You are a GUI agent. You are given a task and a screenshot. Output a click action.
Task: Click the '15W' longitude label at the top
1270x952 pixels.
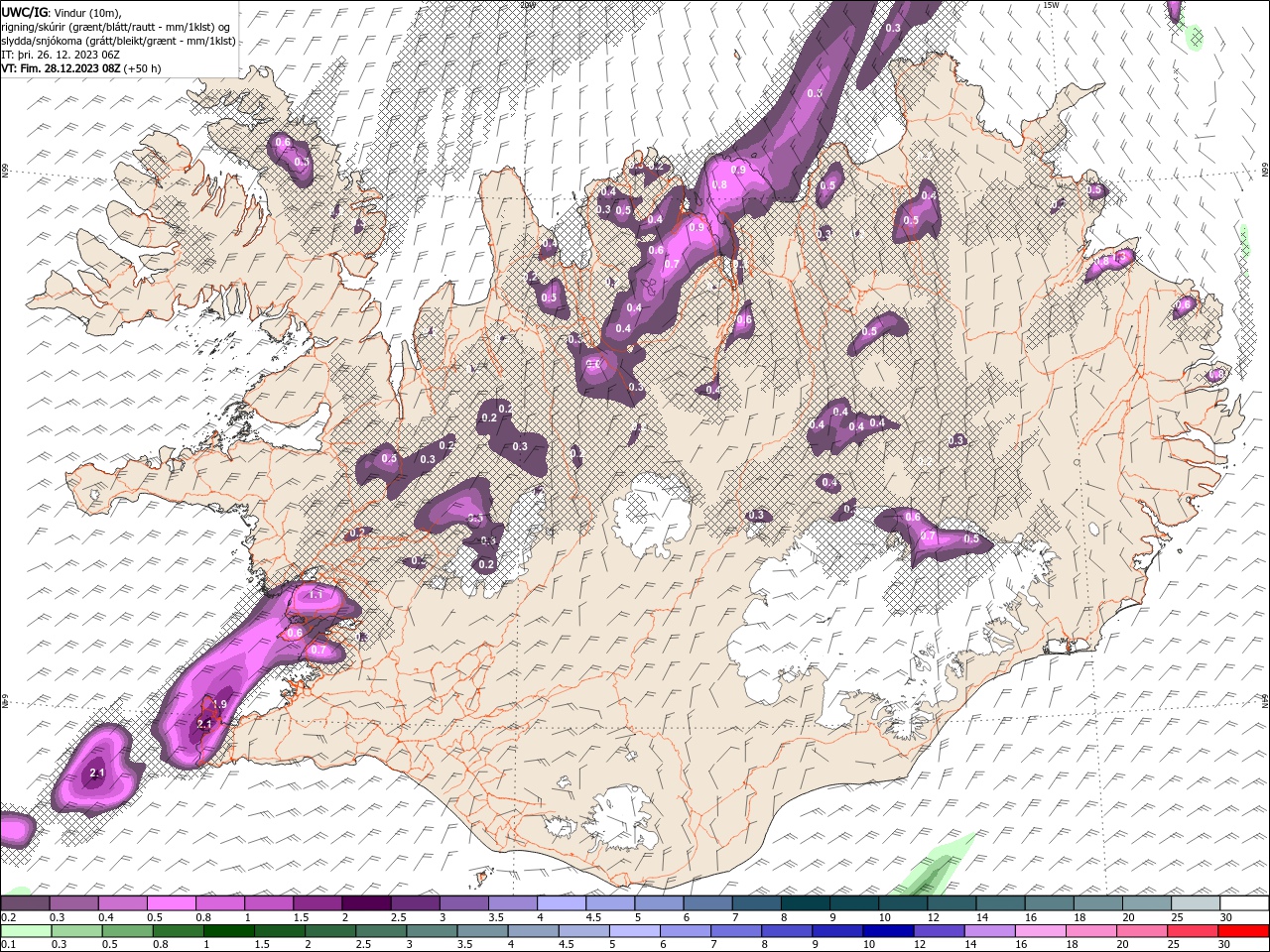coord(1051,5)
